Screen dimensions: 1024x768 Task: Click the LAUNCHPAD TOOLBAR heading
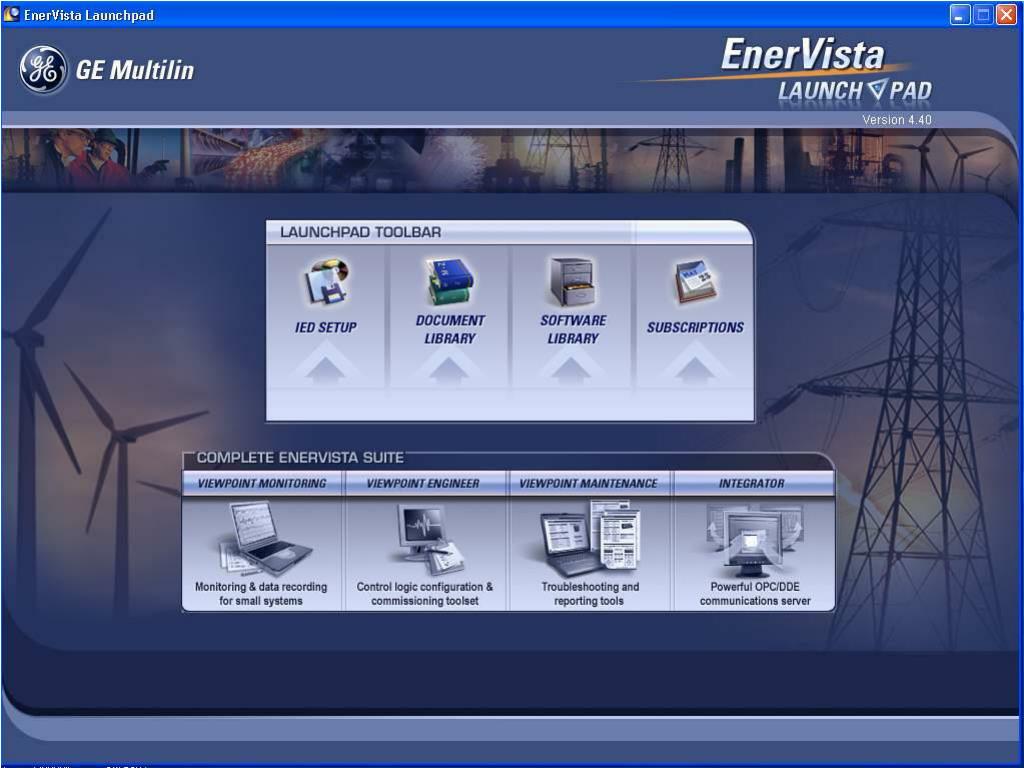click(360, 232)
